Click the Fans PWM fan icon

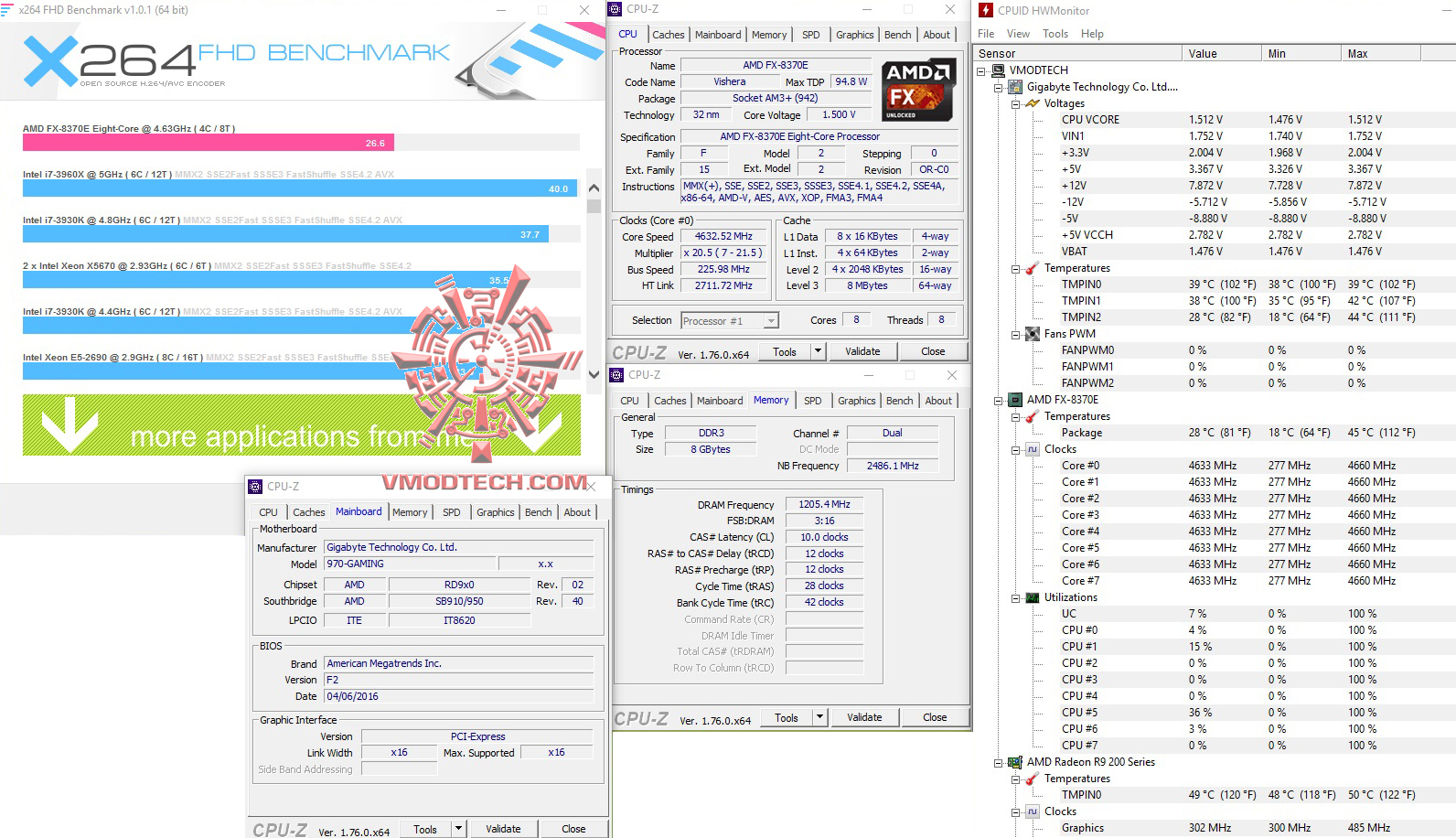tap(1032, 334)
